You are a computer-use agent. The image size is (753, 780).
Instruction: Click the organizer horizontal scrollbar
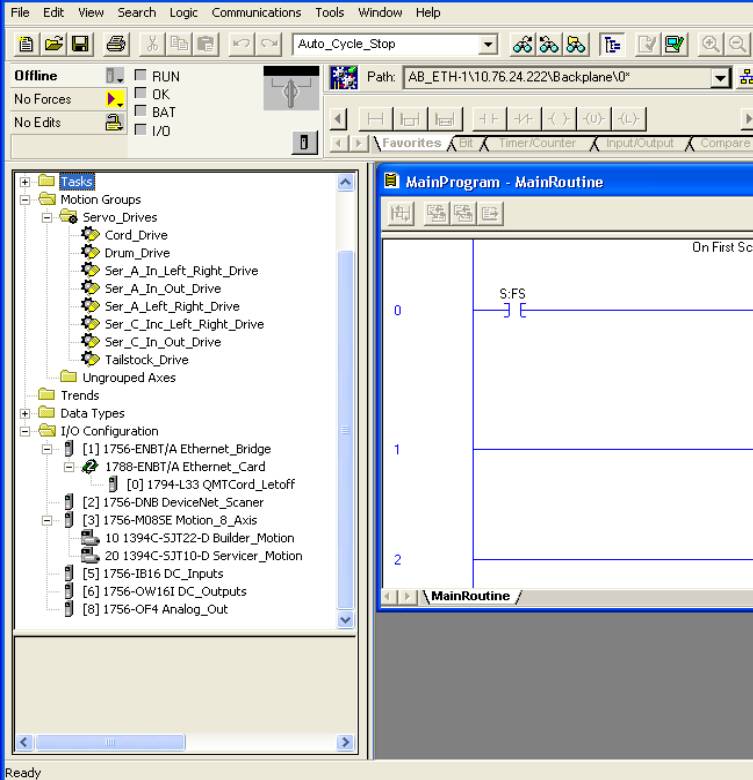[180, 743]
